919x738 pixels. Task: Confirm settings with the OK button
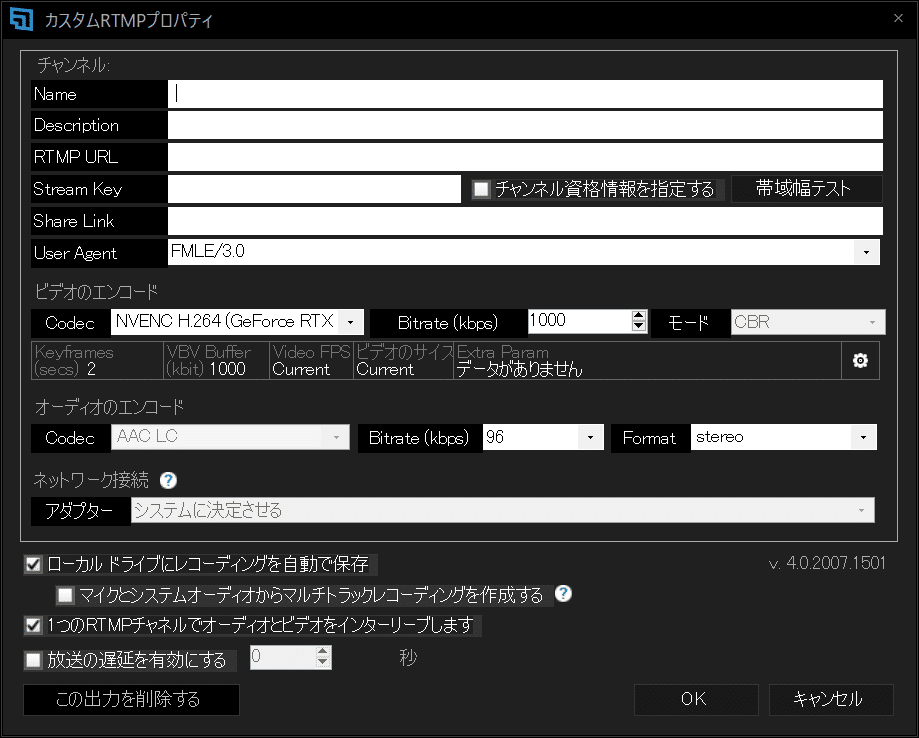point(696,699)
